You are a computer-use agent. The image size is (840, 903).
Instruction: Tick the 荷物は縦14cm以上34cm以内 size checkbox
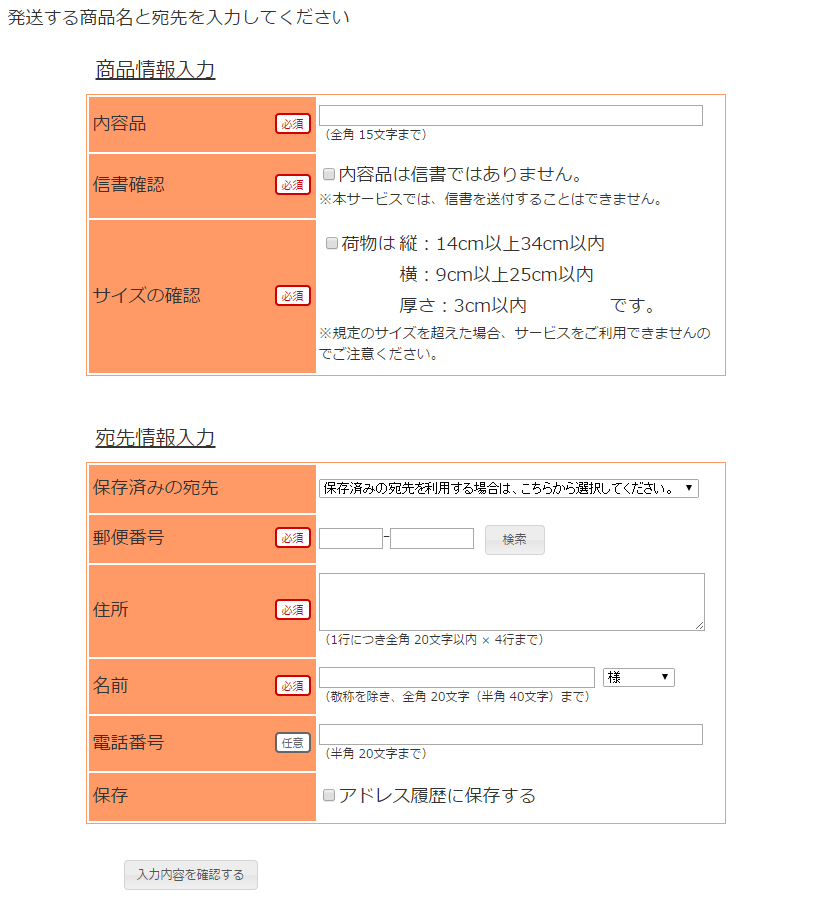pos(332,243)
